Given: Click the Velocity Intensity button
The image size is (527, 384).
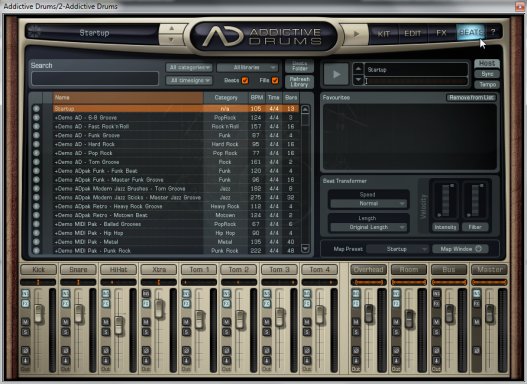Looking at the screenshot, I should (x=445, y=227).
